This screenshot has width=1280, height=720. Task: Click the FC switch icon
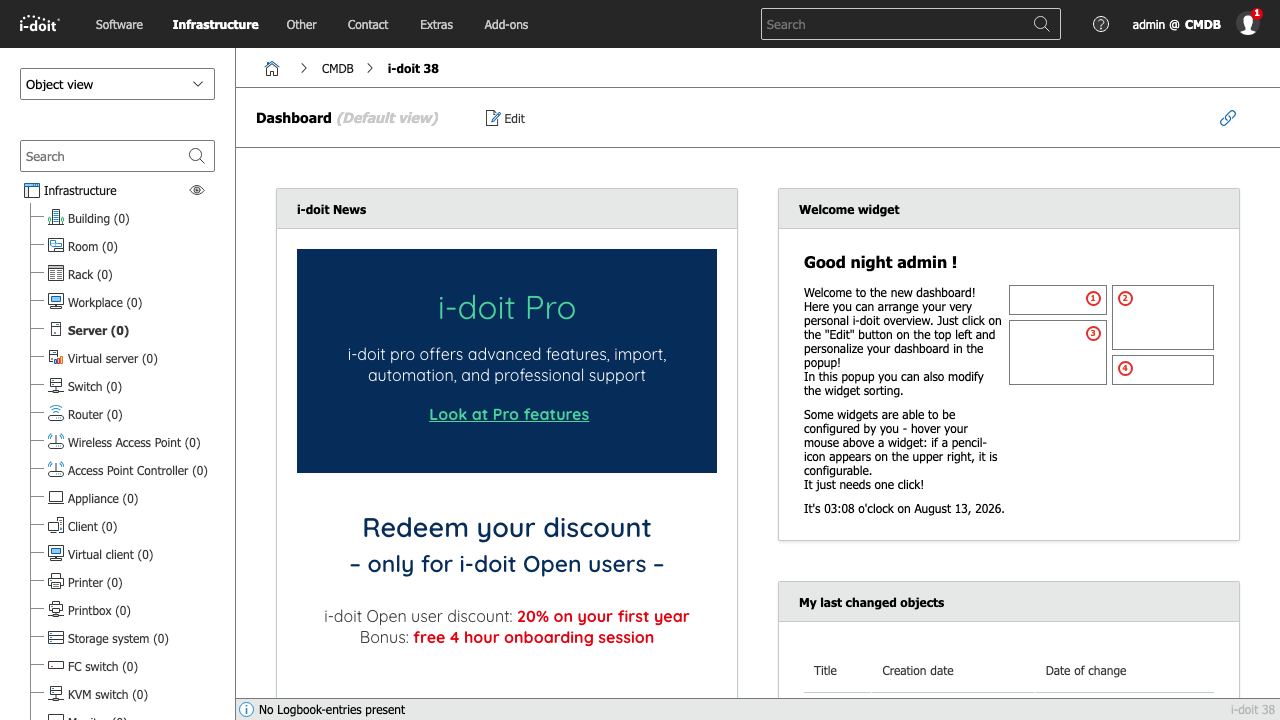tap(56, 666)
